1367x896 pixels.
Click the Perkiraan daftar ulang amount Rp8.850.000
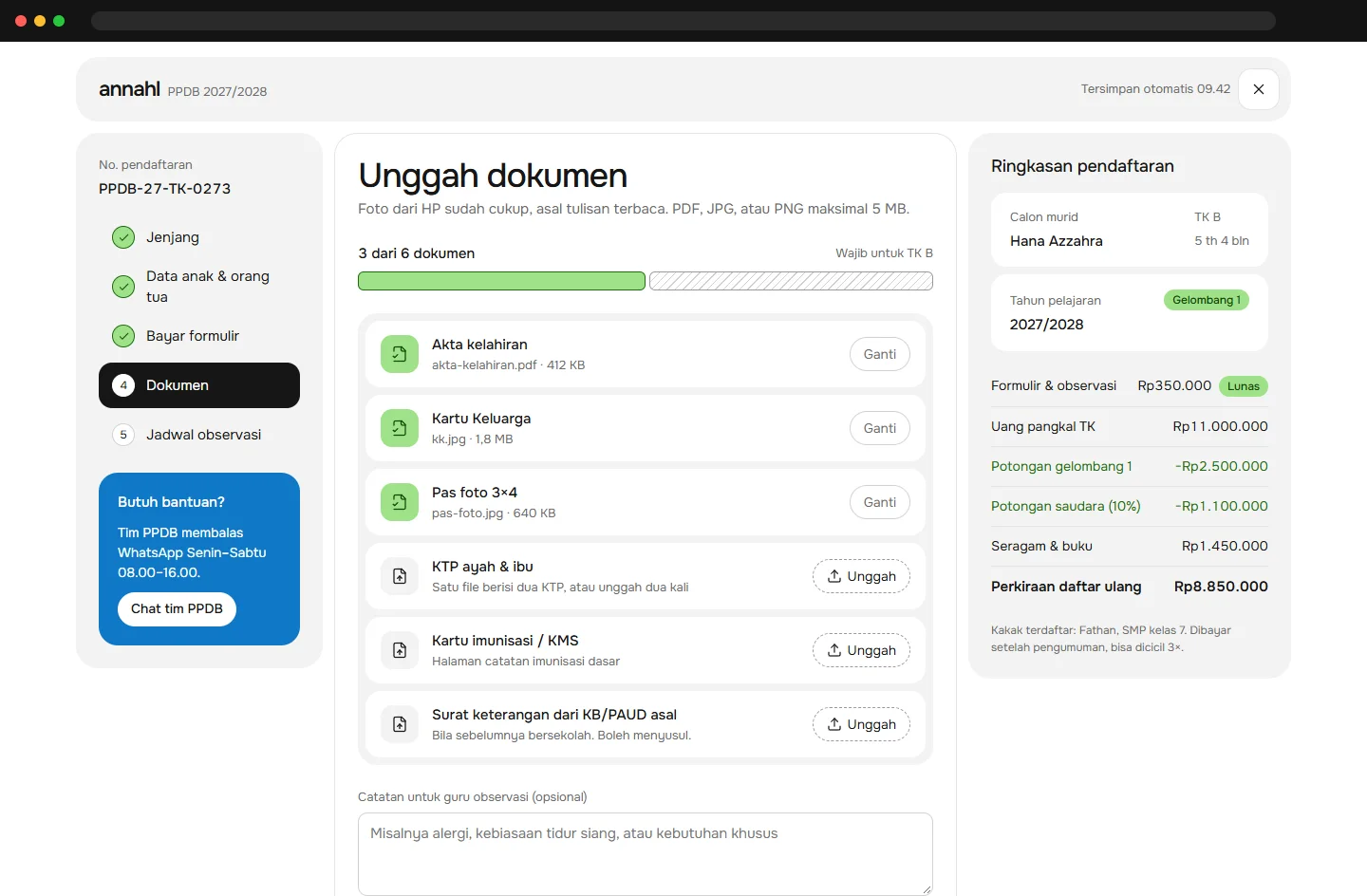pos(1221,587)
